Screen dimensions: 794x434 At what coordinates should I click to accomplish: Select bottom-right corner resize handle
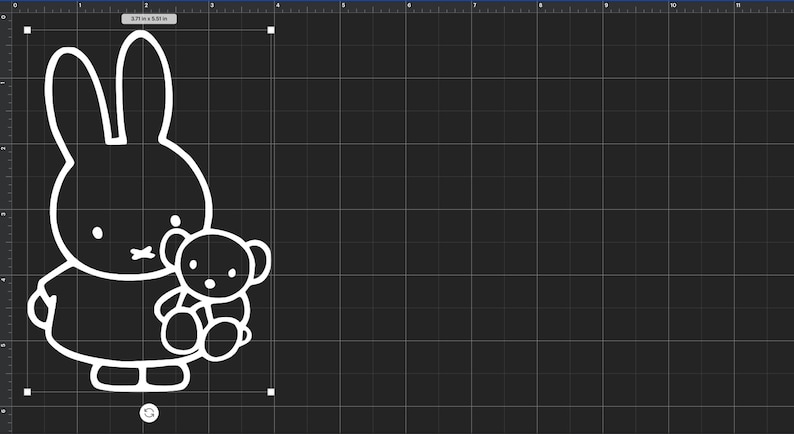tap(271, 392)
